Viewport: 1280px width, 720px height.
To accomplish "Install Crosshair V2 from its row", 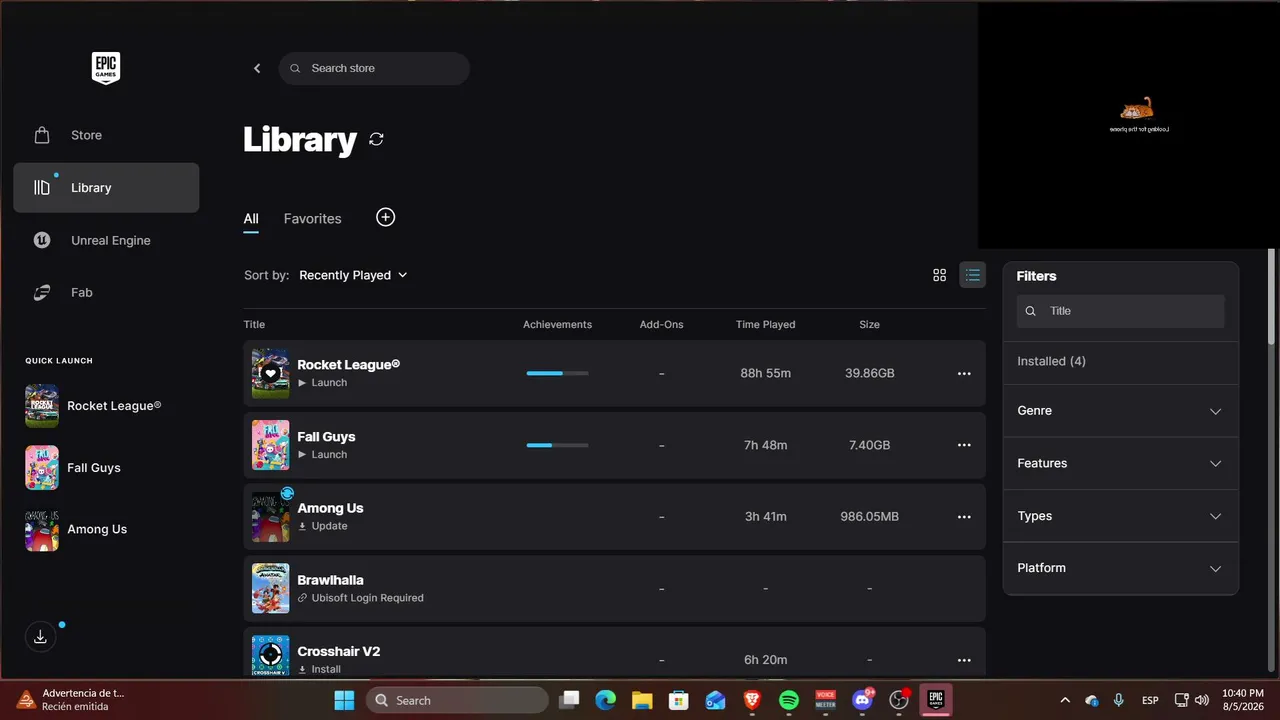I will pos(319,670).
